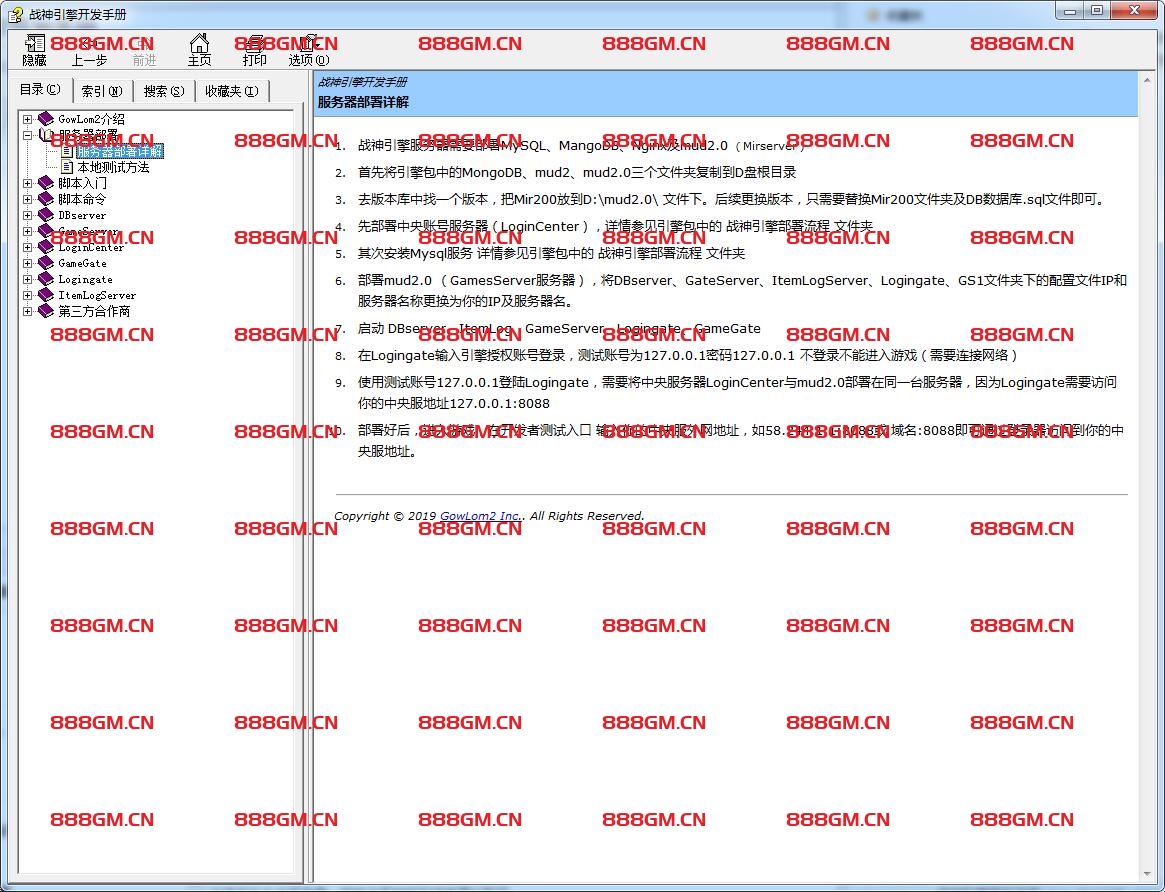The height and width of the screenshot is (892, 1165).
Task: Click the book icon beside GowLom2介绍
Action: [46, 119]
